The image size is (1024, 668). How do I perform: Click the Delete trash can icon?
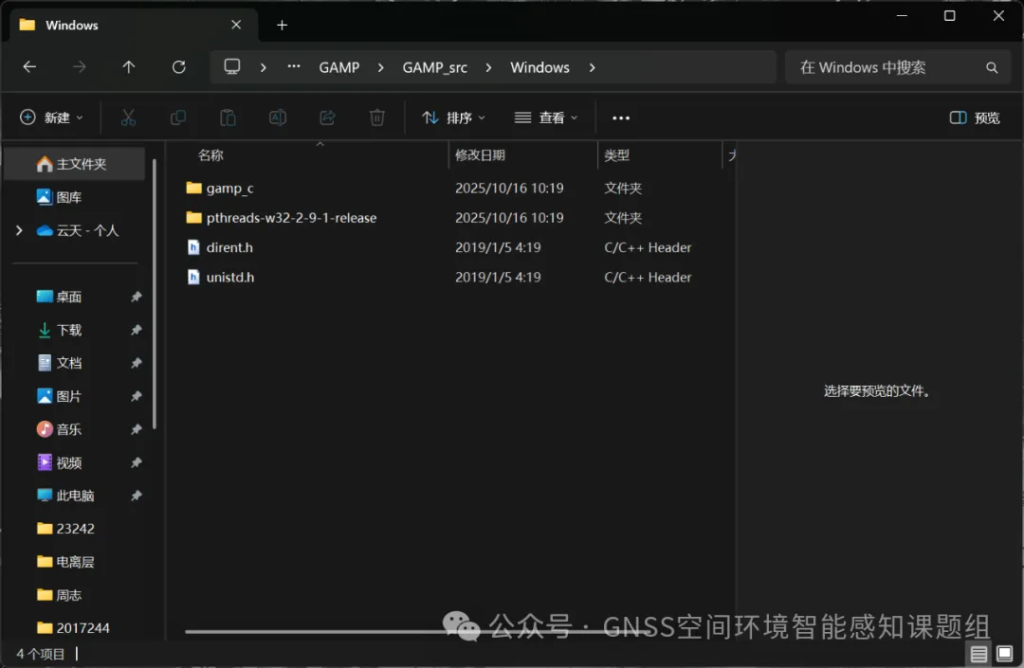pos(377,118)
